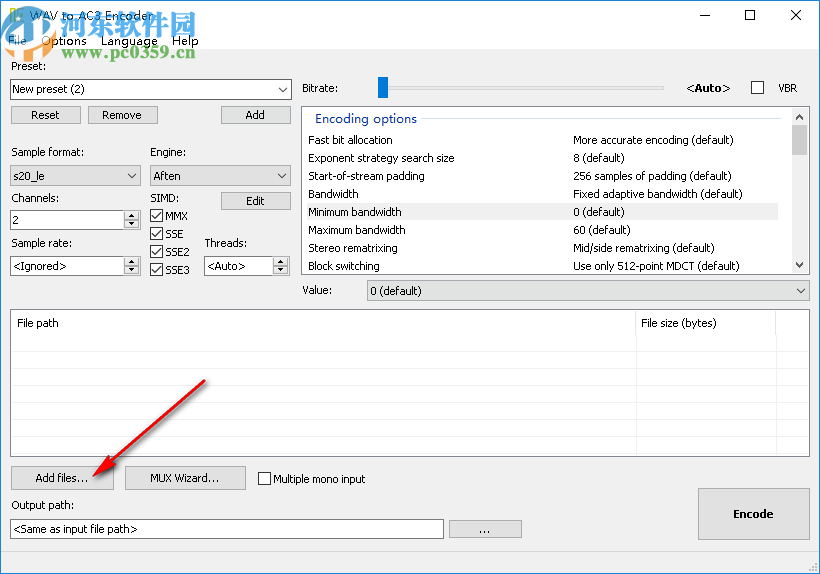Open the Help menu

185,41
